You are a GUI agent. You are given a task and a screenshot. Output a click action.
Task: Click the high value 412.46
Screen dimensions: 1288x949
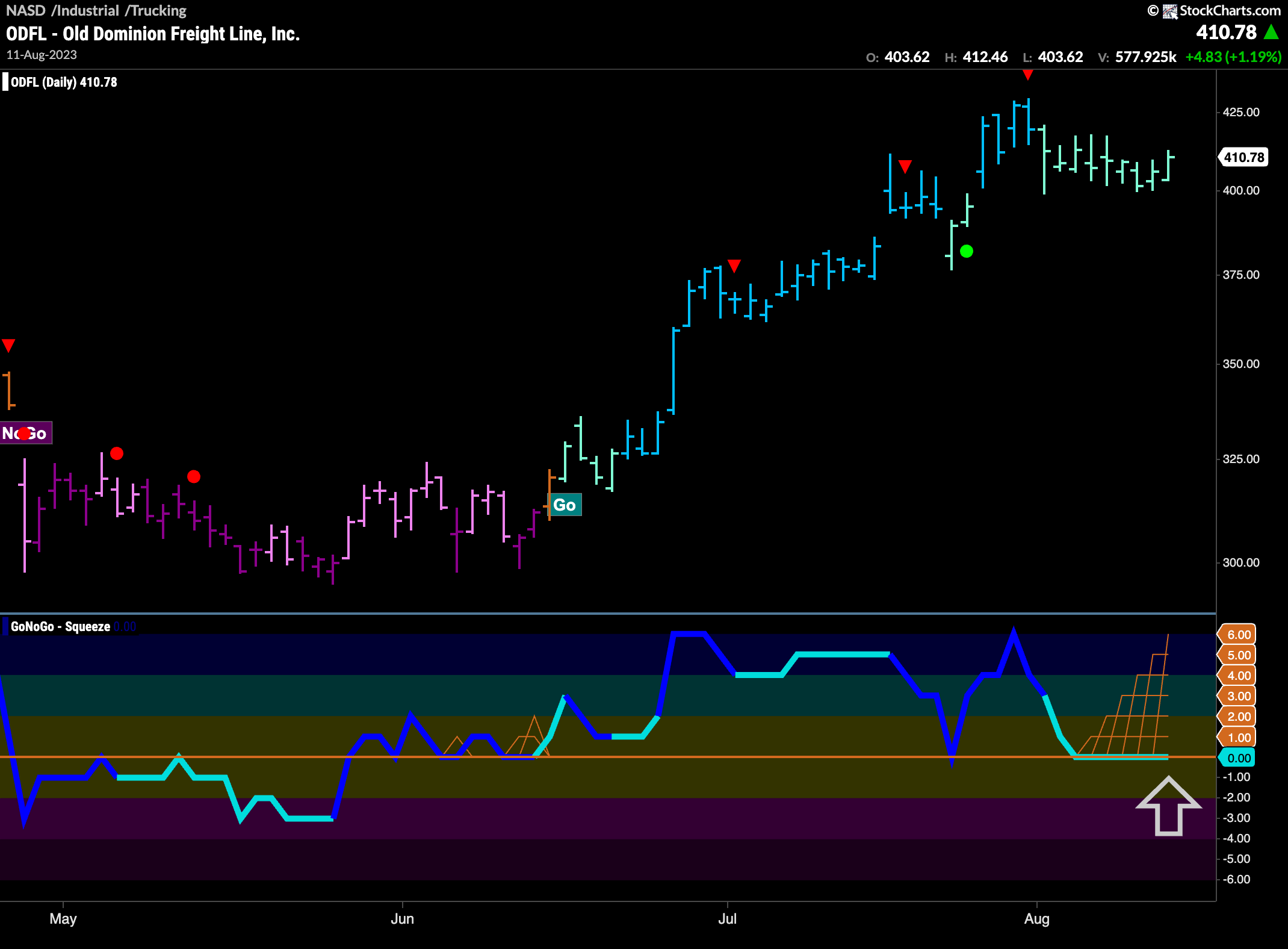pos(985,57)
